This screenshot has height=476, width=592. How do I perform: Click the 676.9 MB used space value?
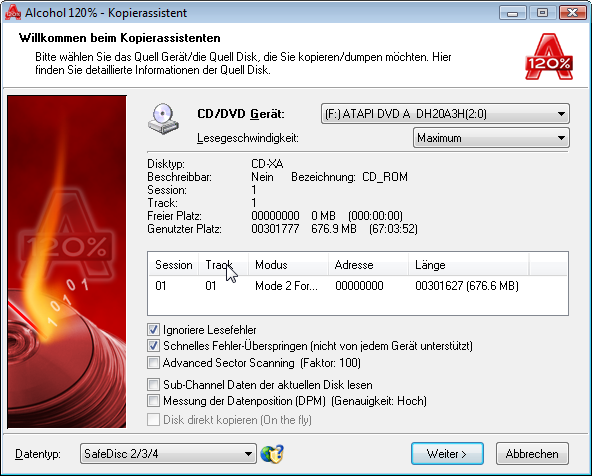pyautogui.click(x=334, y=229)
